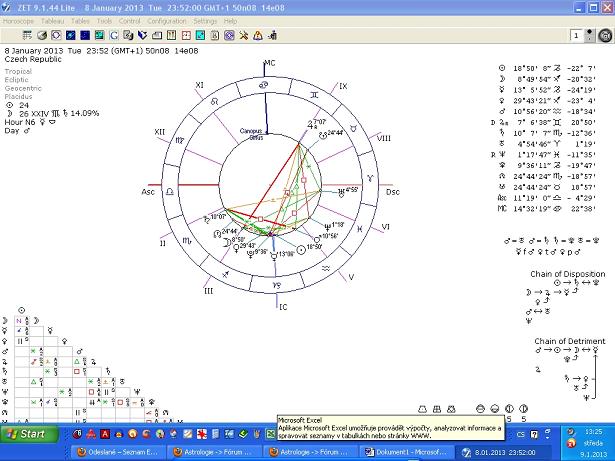This screenshot has height=461, width=615.
Task: Click the red-bordered chart toolbar icon
Action: 186,36
